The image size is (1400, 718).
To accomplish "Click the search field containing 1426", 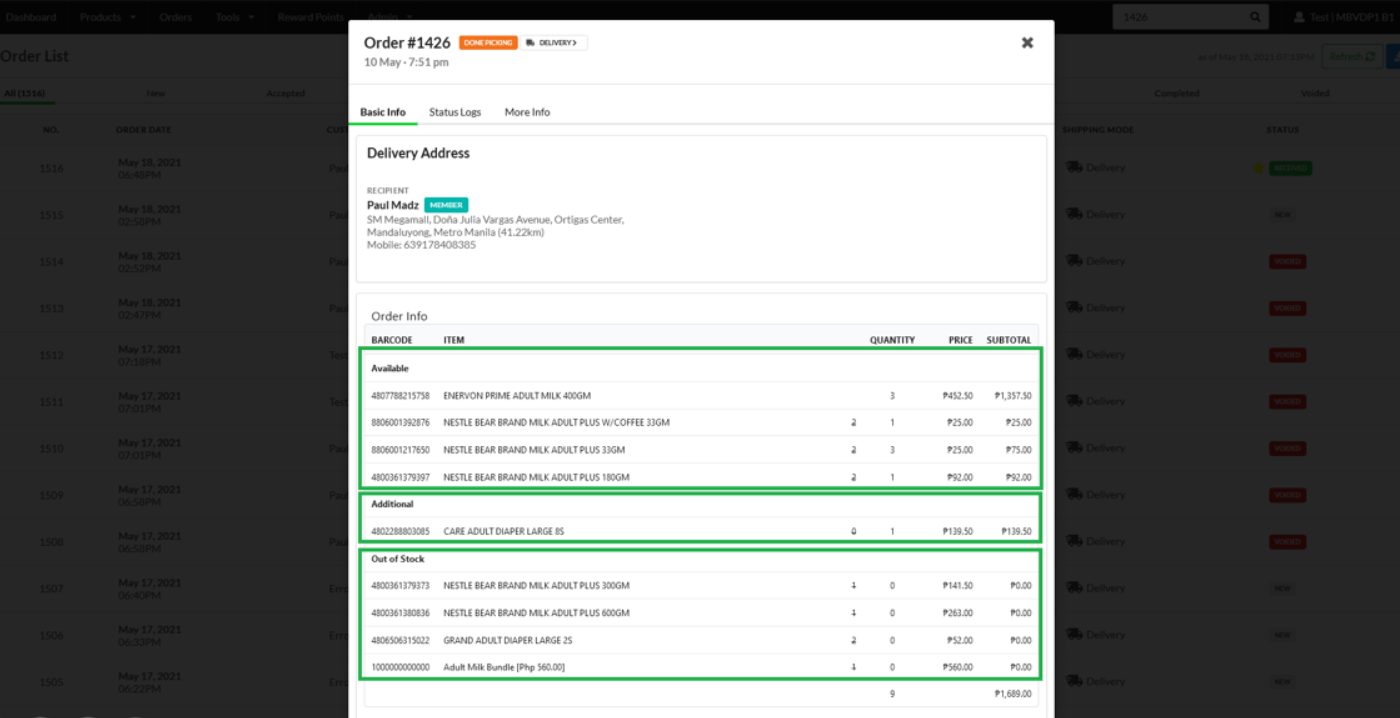I will point(1180,17).
